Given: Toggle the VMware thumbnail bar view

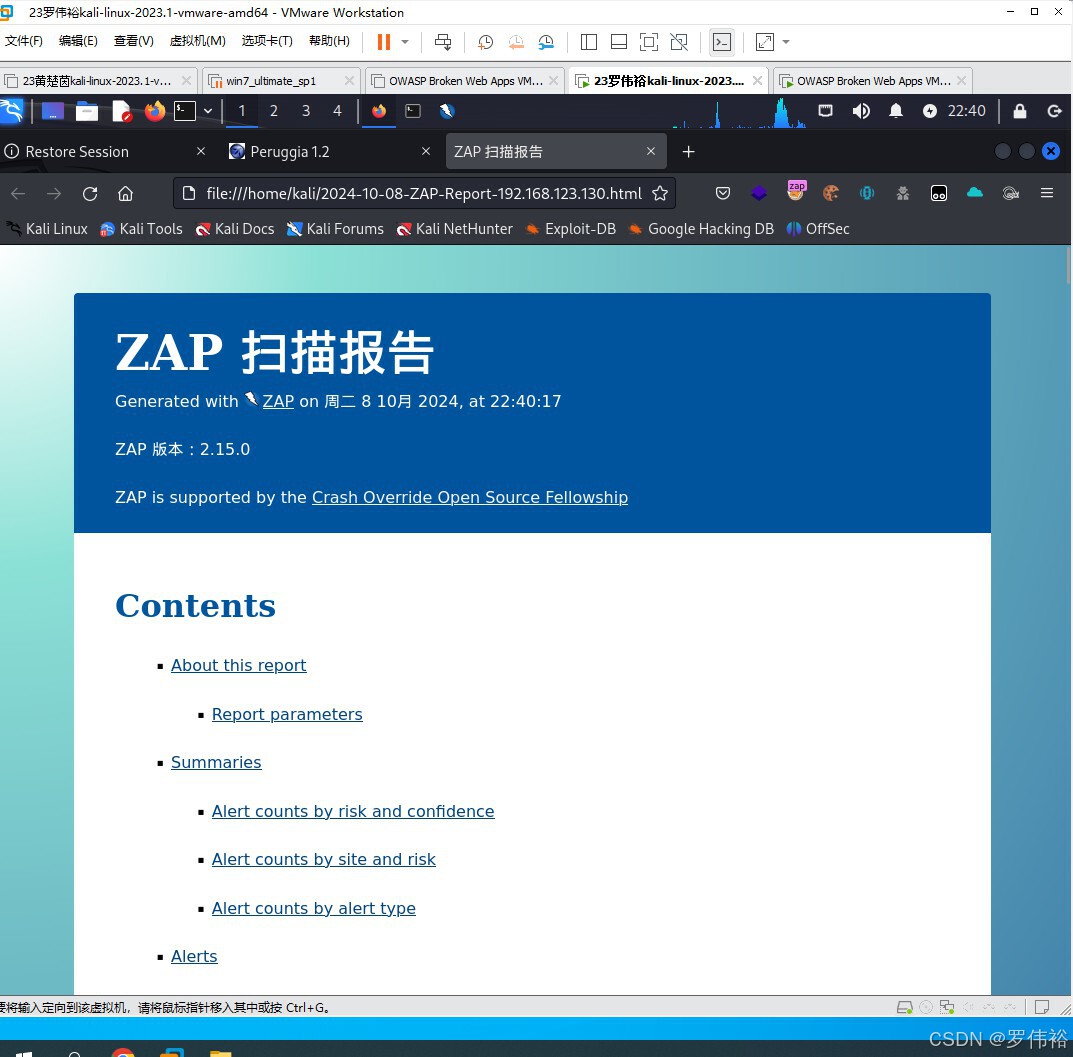Looking at the screenshot, I should 619,42.
